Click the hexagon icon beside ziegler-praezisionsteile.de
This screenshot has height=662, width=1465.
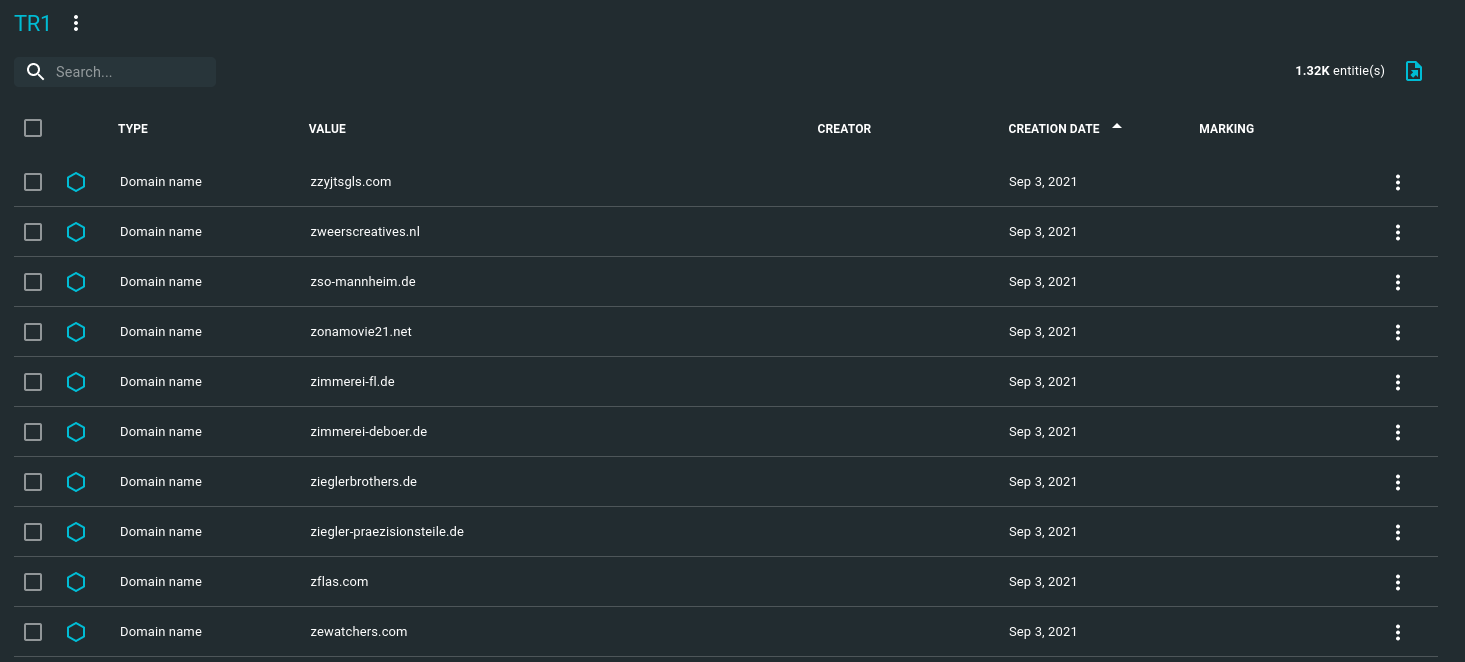76,531
